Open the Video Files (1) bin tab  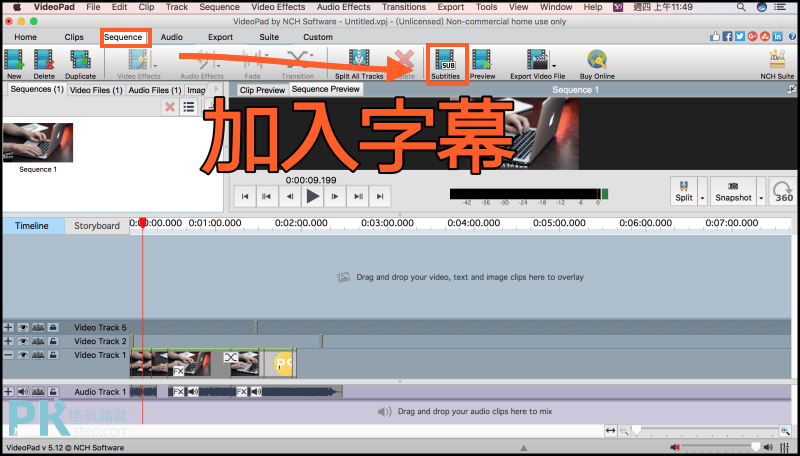[x=96, y=90]
